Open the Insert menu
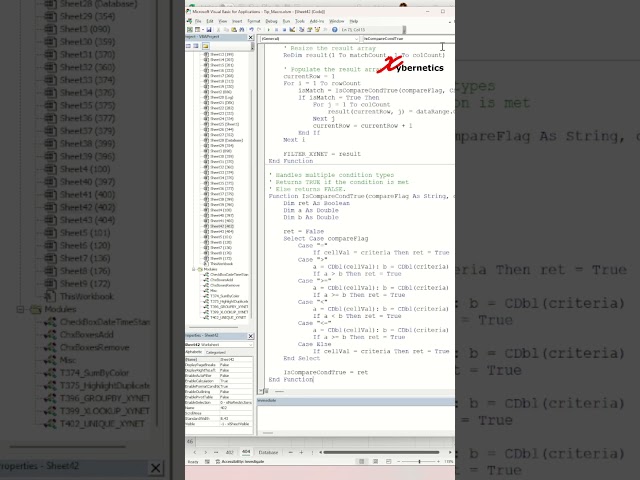Image resolution: width=640 pixels, height=480 pixels. 236,20
